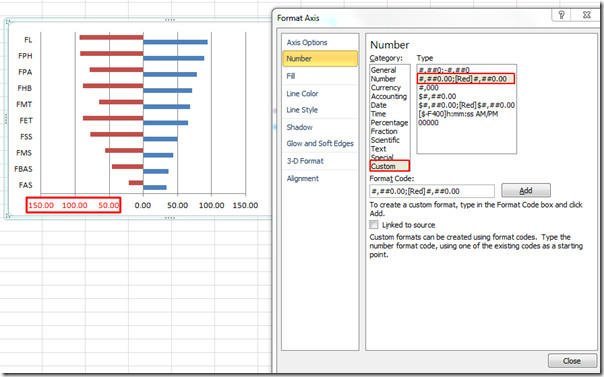Select the Number section in sidebar

click(x=320, y=59)
